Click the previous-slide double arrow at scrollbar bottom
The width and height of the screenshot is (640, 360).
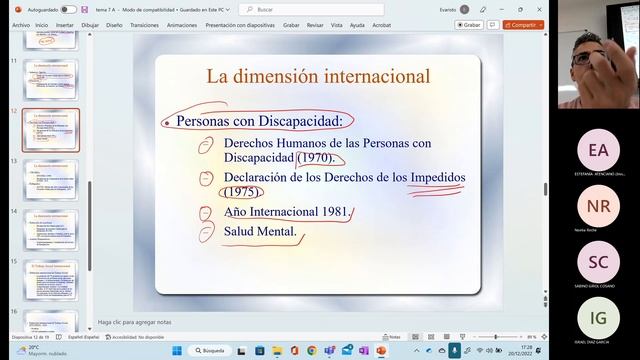click(545, 299)
